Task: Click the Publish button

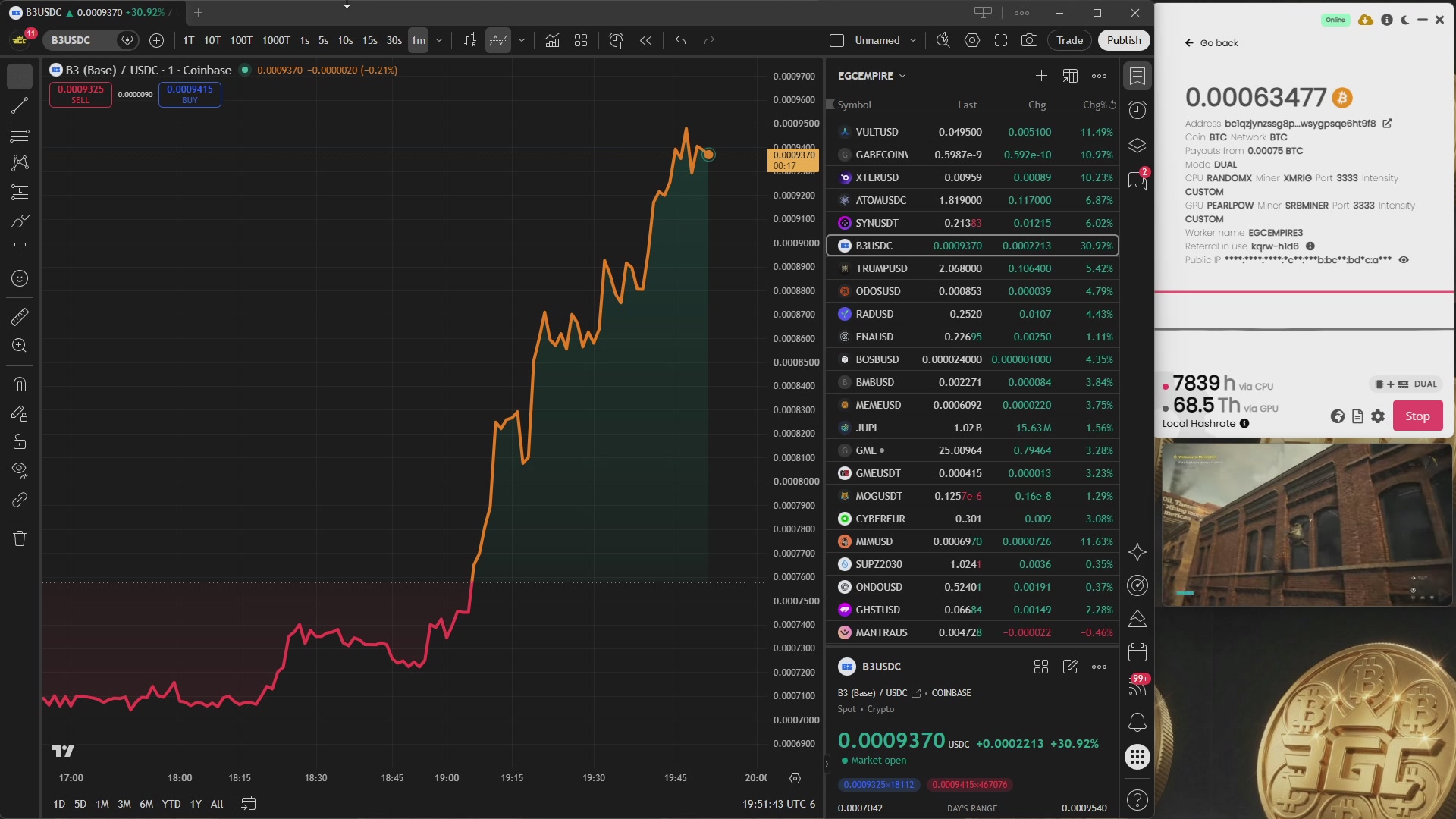Action: click(1124, 40)
